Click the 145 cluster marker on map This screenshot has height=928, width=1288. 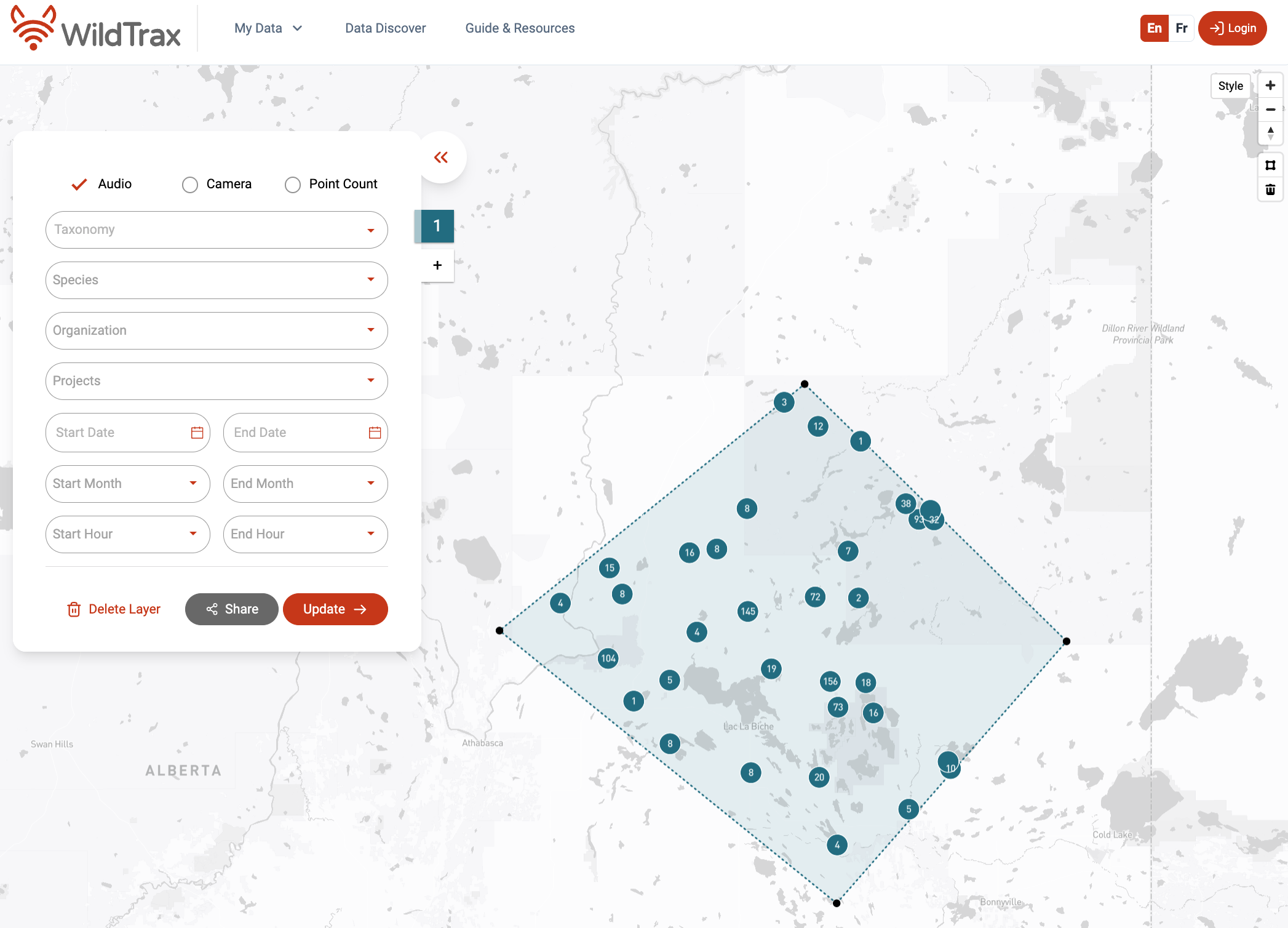pyautogui.click(x=748, y=611)
